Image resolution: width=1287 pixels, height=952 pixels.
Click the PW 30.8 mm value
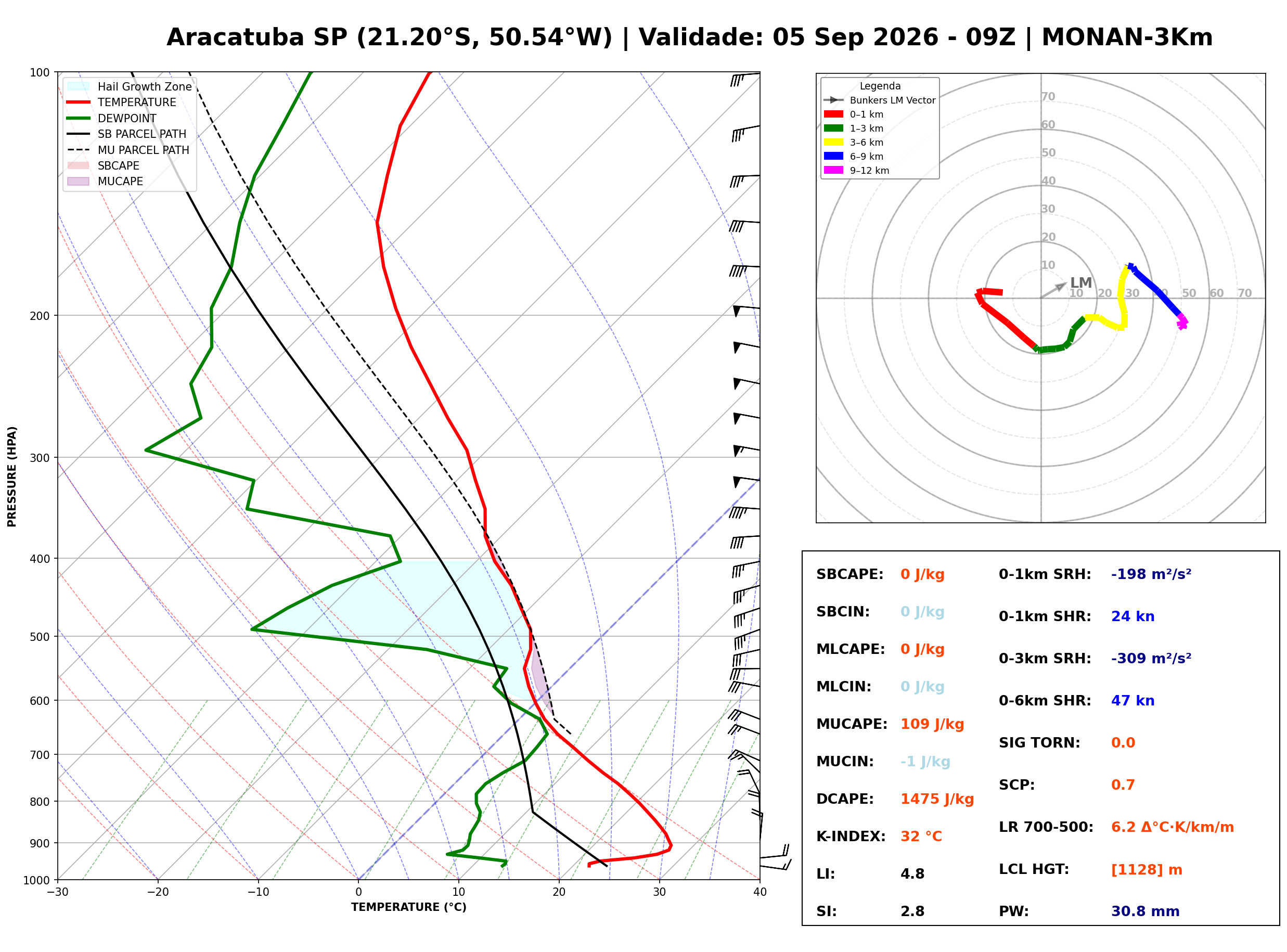coord(1146,911)
